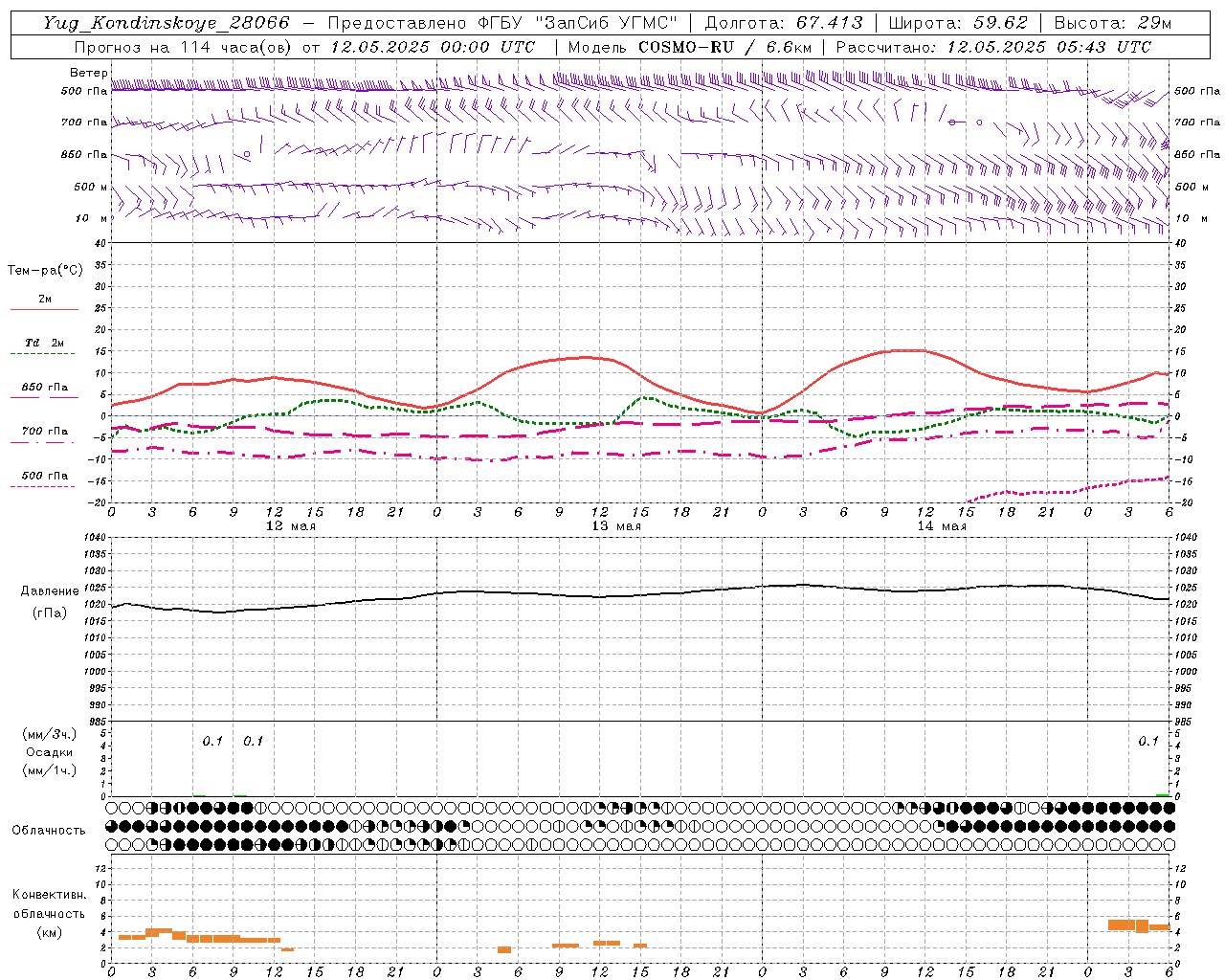Select the 2м temperature legend entry
This screenshot has width=1225, height=980.
pos(45,299)
